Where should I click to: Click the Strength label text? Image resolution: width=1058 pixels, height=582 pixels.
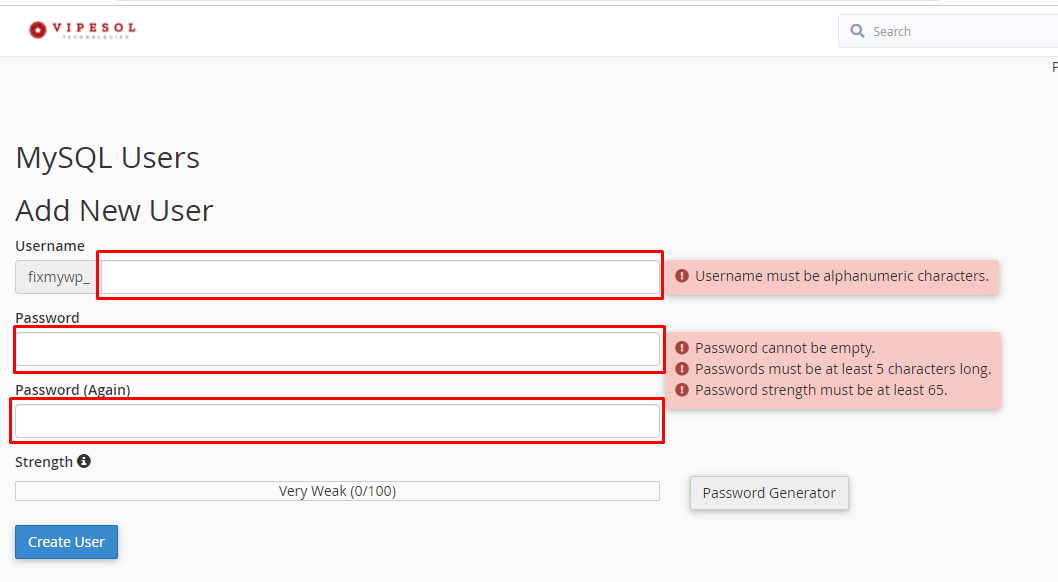(x=44, y=462)
